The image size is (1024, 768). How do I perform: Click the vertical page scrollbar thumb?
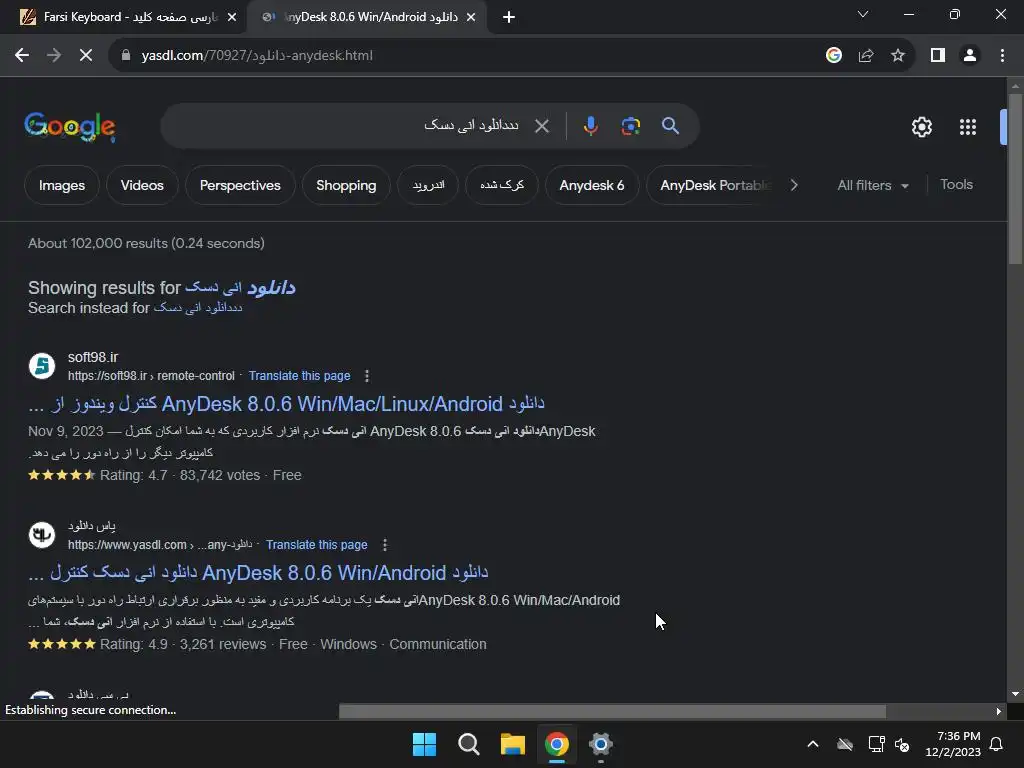pyautogui.click(x=1014, y=178)
